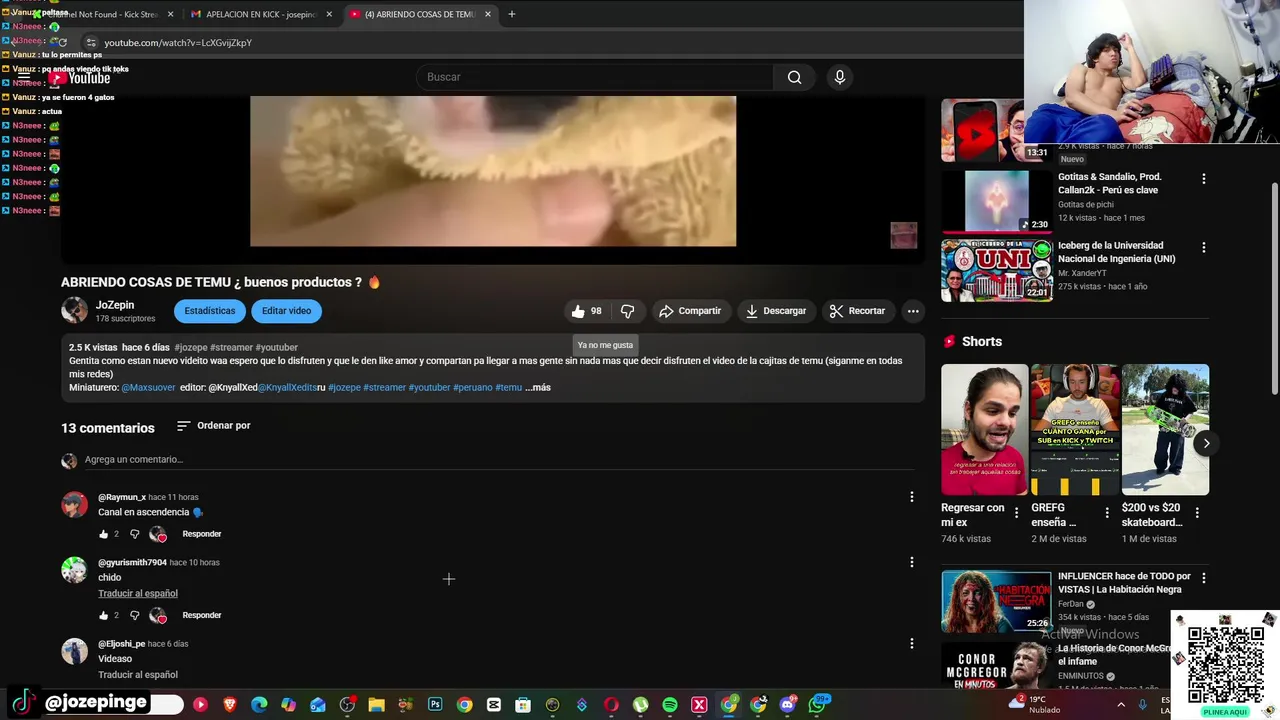Click the YouTube search box Buscar
1280x720 pixels.
pos(595,77)
